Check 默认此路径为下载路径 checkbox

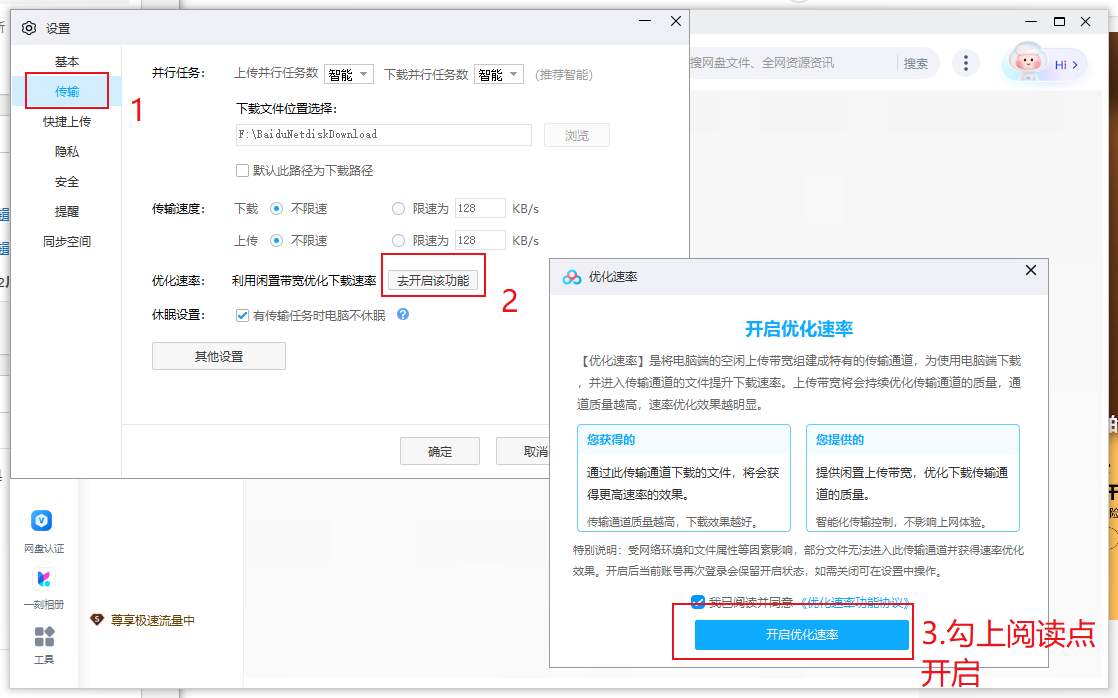[242, 170]
